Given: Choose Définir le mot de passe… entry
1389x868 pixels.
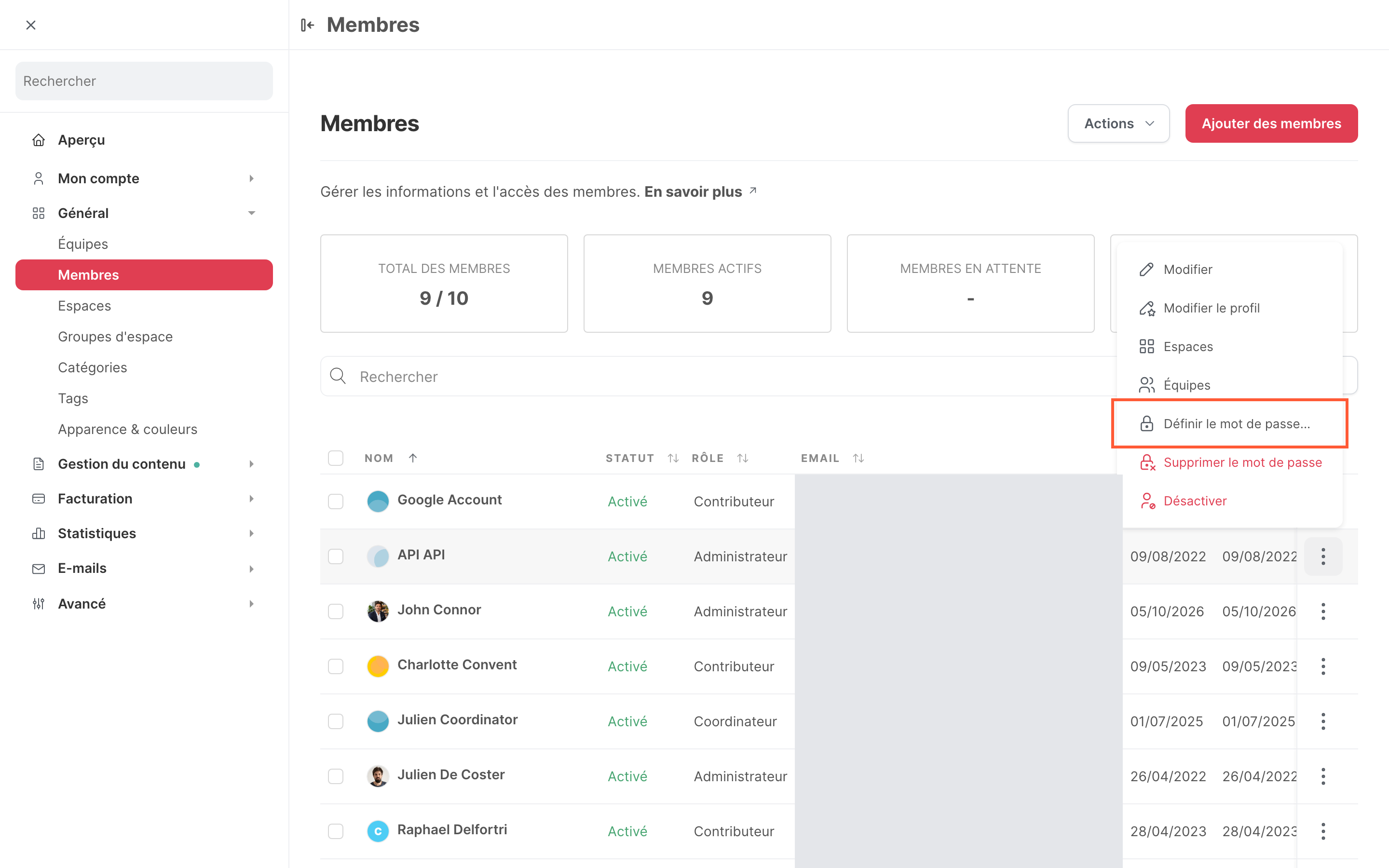Looking at the screenshot, I should point(1229,424).
